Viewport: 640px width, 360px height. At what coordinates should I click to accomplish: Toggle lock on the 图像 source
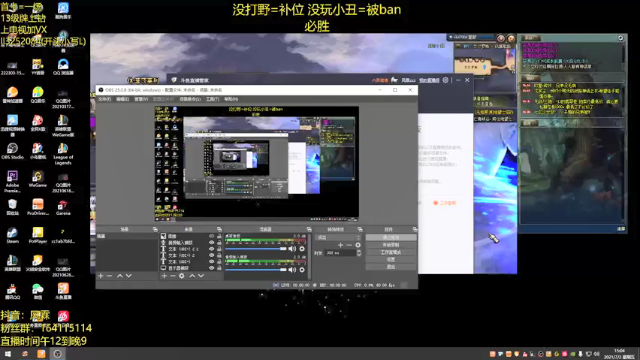[219, 236]
